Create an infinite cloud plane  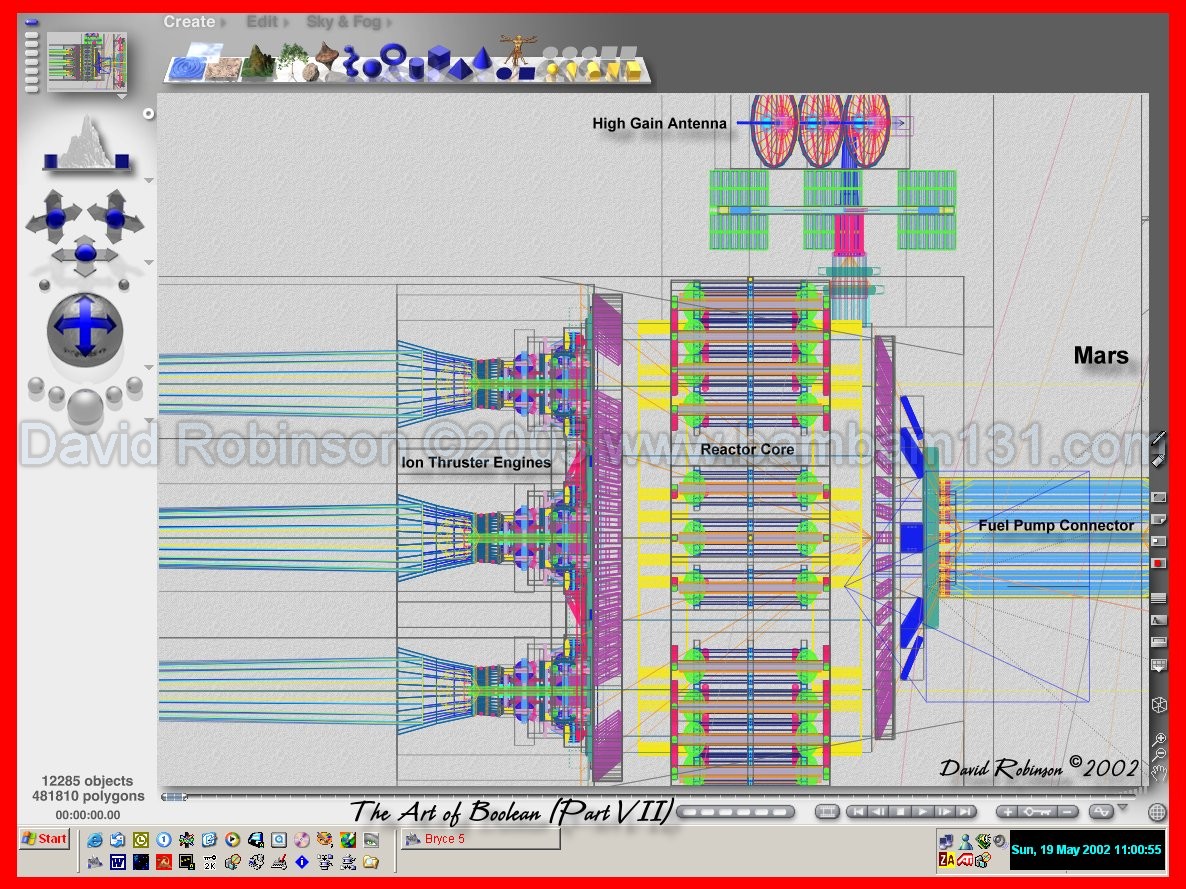204,51
